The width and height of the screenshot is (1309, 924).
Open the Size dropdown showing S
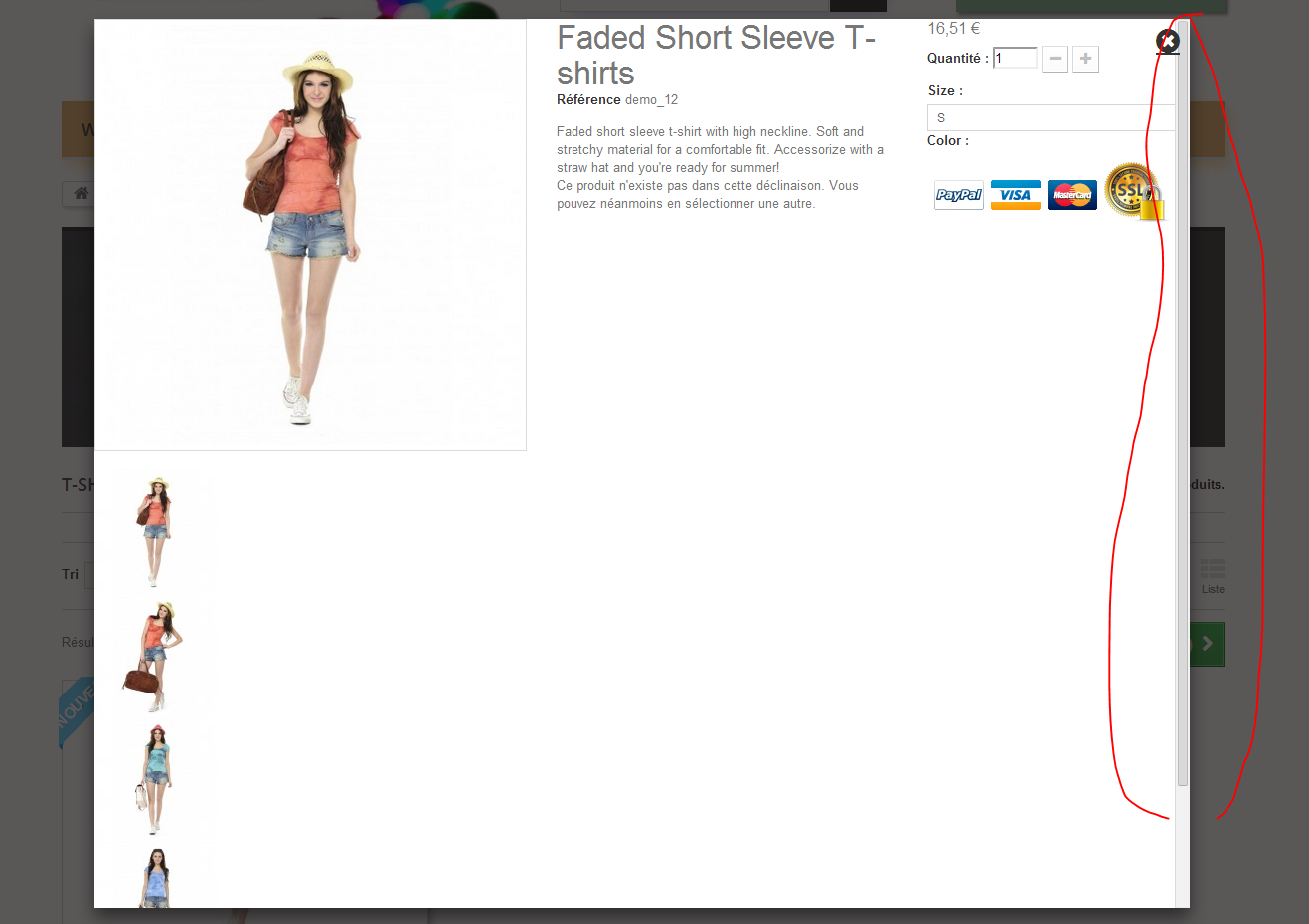pos(1051,117)
